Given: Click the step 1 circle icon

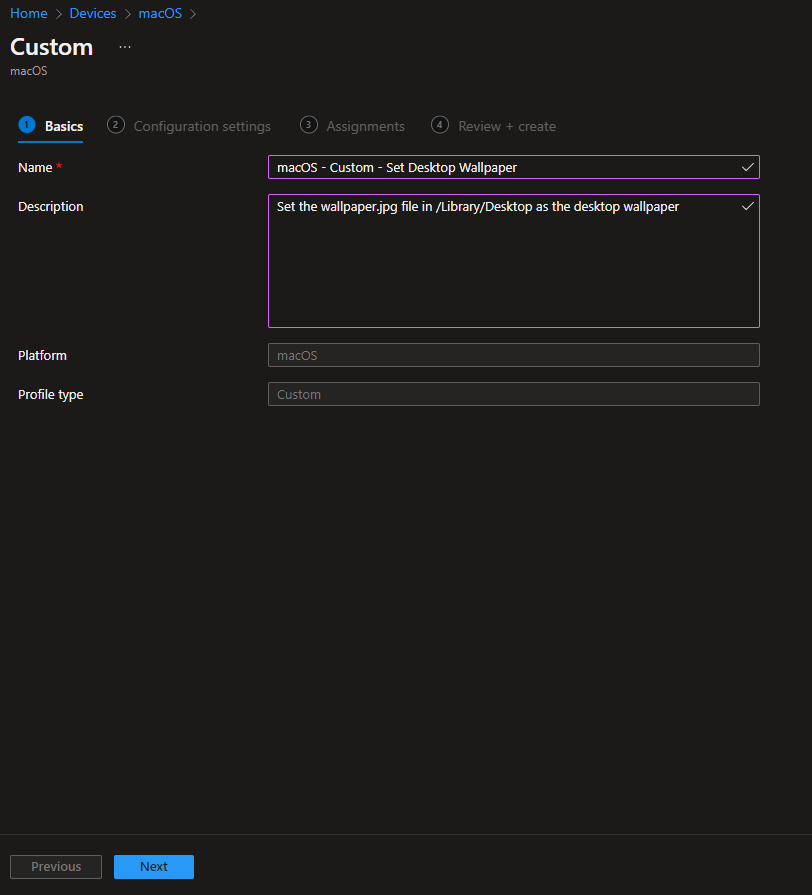Looking at the screenshot, I should tap(27, 124).
